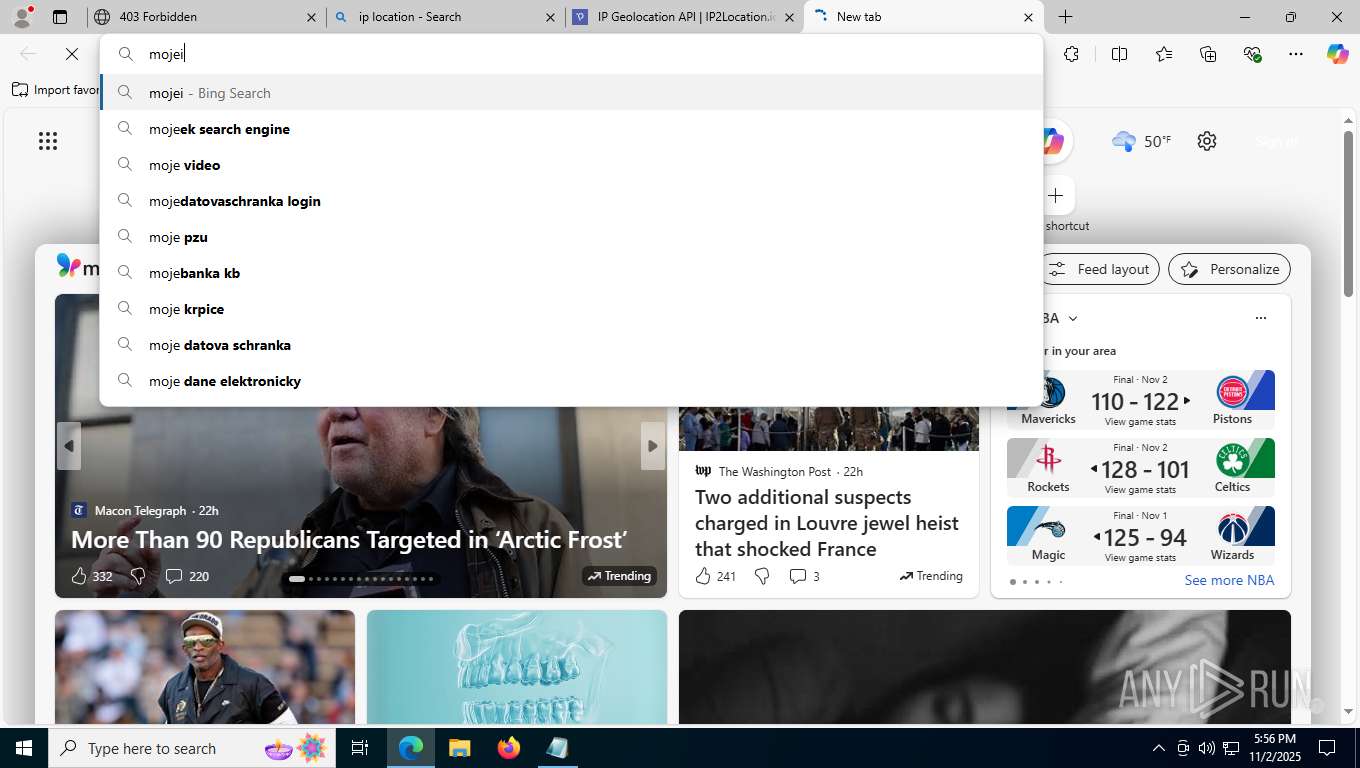The image size is (1360, 768).
Task: Open the profile avatar icon
Action: click(x=21, y=17)
